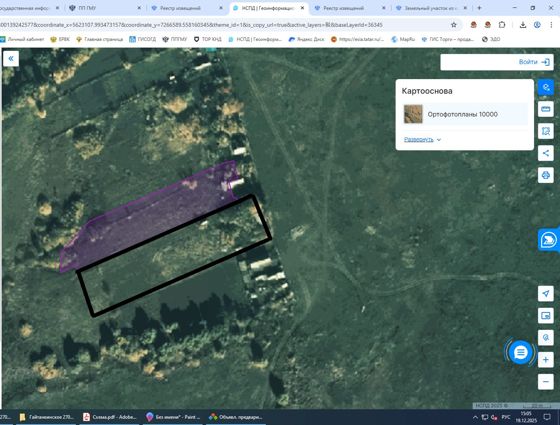Zoom in the map with plus button

[545, 360]
